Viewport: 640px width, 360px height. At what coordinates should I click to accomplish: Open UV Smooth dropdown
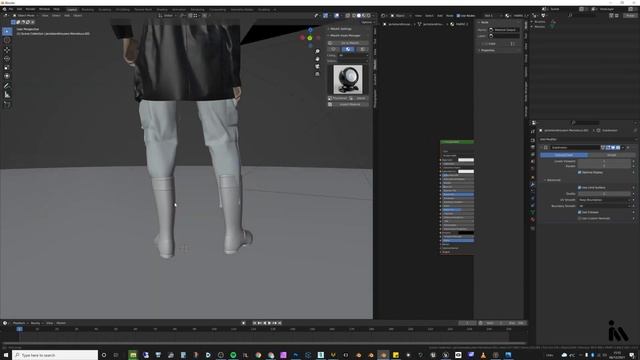click(x=605, y=200)
